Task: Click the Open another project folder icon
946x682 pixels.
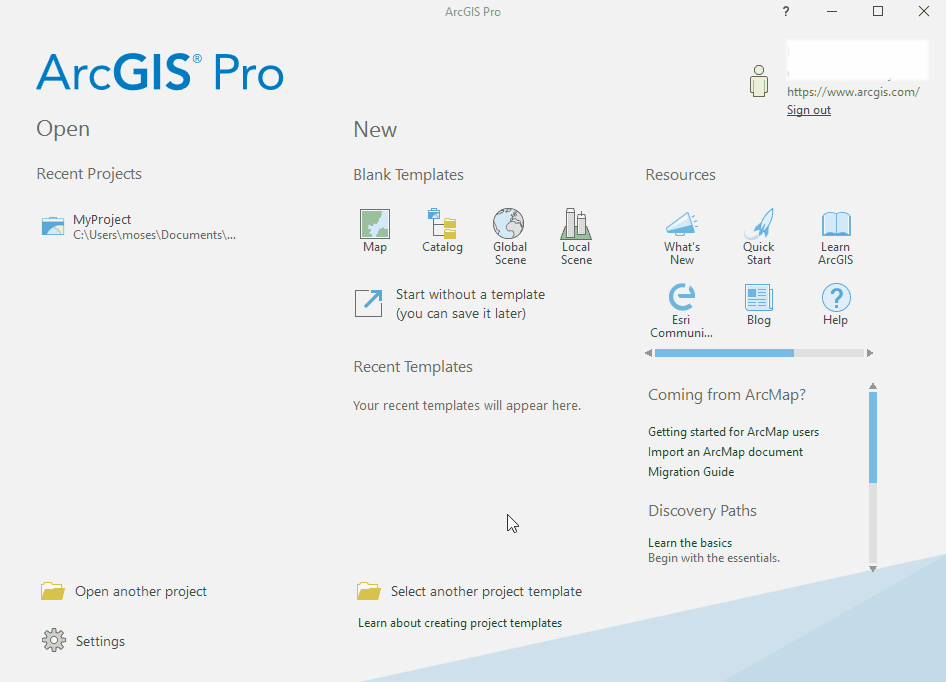Action: pos(52,591)
